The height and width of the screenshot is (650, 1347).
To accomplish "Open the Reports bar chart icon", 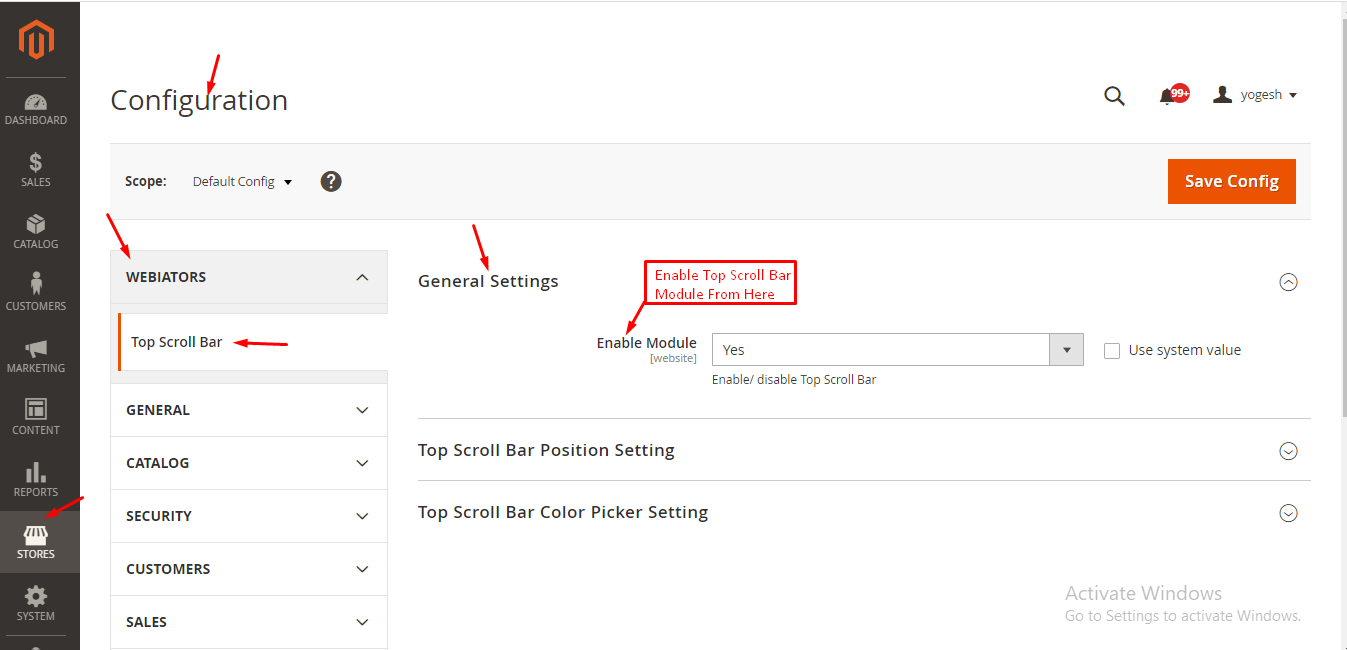I will [36, 472].
